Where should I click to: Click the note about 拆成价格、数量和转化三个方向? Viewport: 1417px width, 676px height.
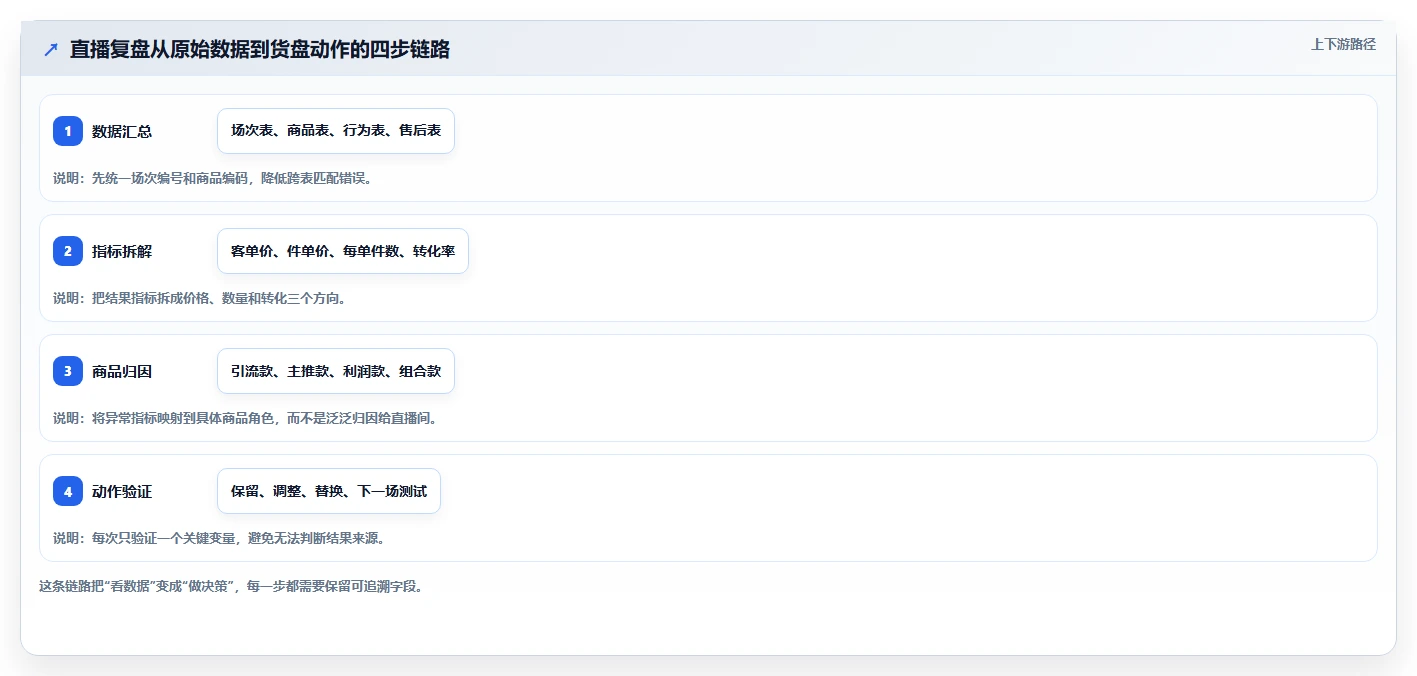pyautogui.click(x=200, y=298)
